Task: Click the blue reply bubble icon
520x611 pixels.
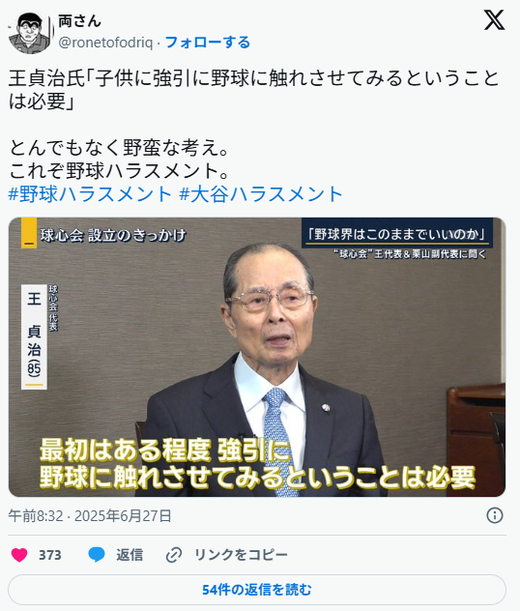Action: (96, 554)
